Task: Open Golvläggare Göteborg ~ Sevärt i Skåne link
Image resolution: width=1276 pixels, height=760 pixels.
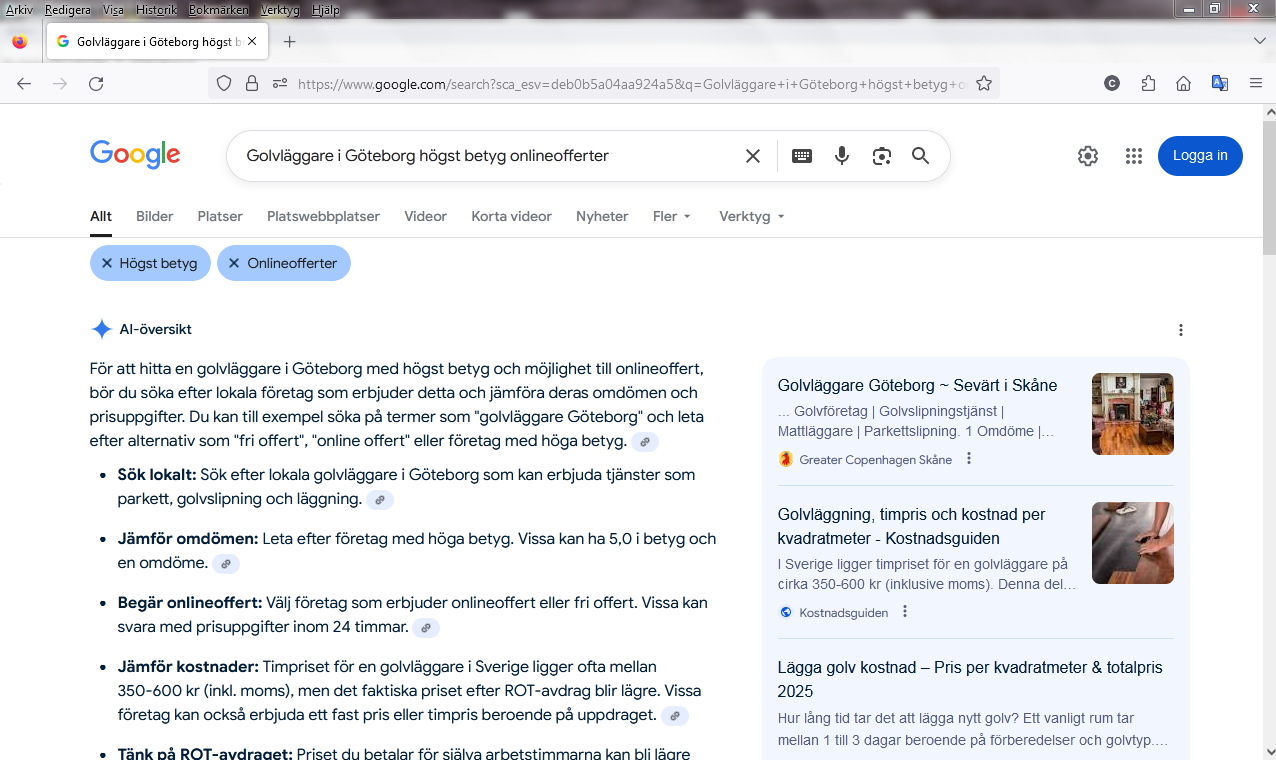Action: coord(917,385)
